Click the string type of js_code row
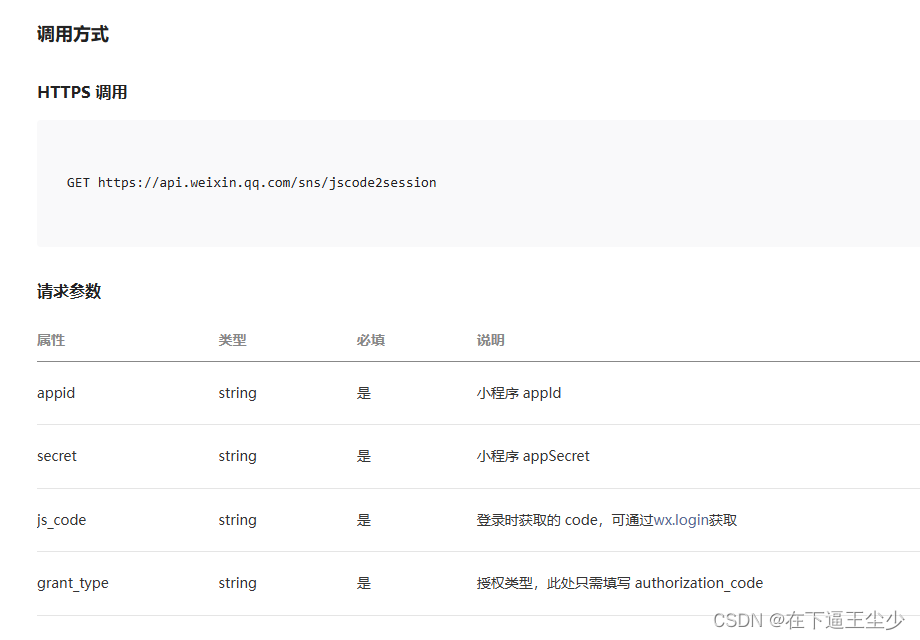Screen dimensions: 920x640 coord(237,519)
